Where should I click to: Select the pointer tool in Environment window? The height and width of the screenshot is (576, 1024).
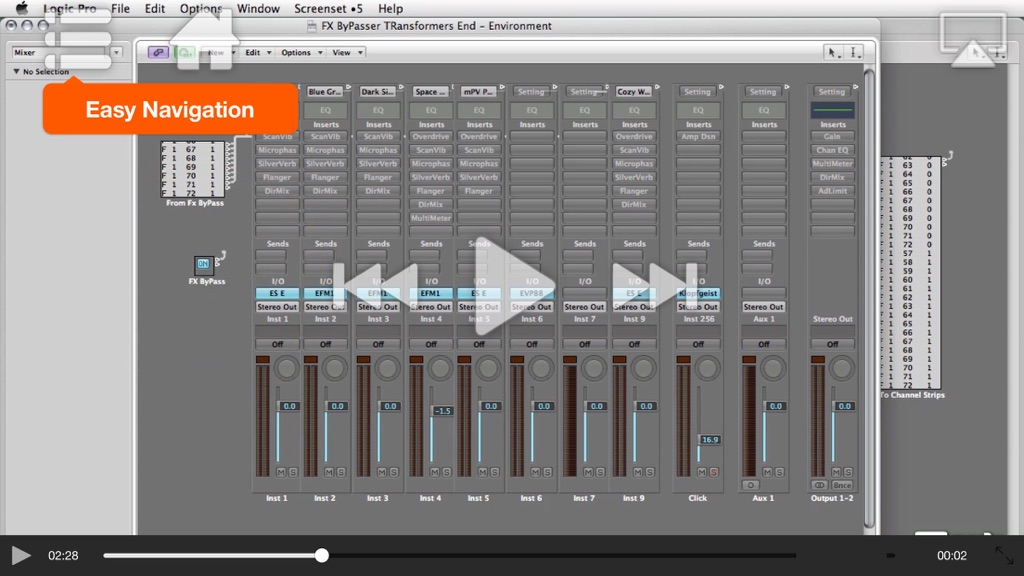click(832, 53)
